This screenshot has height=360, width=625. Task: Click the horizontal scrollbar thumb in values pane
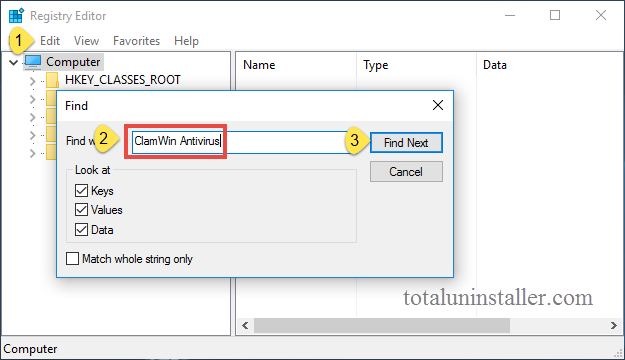[x=382, y=326]
